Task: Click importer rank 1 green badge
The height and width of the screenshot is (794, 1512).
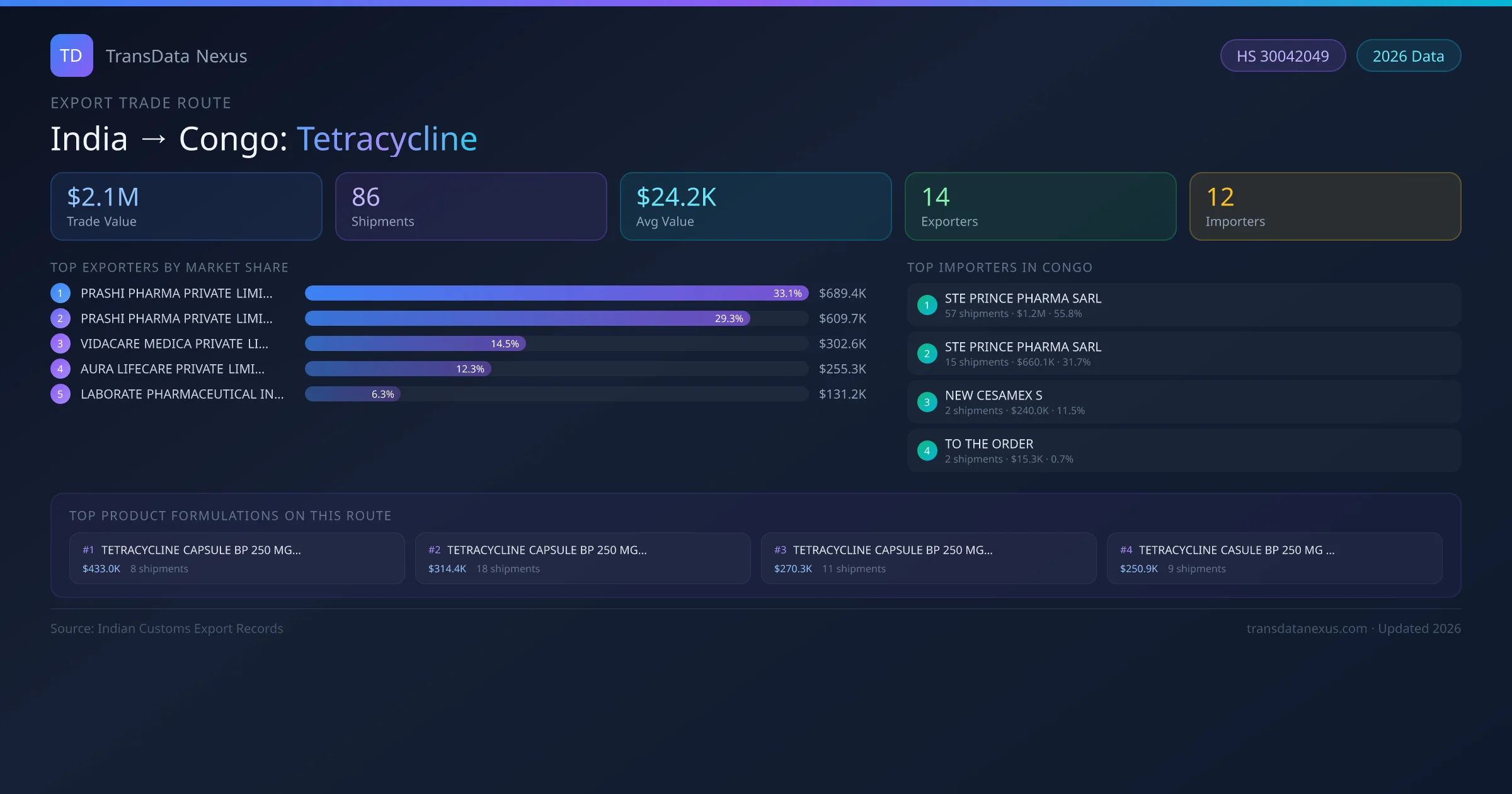Action: coord(927,305)
